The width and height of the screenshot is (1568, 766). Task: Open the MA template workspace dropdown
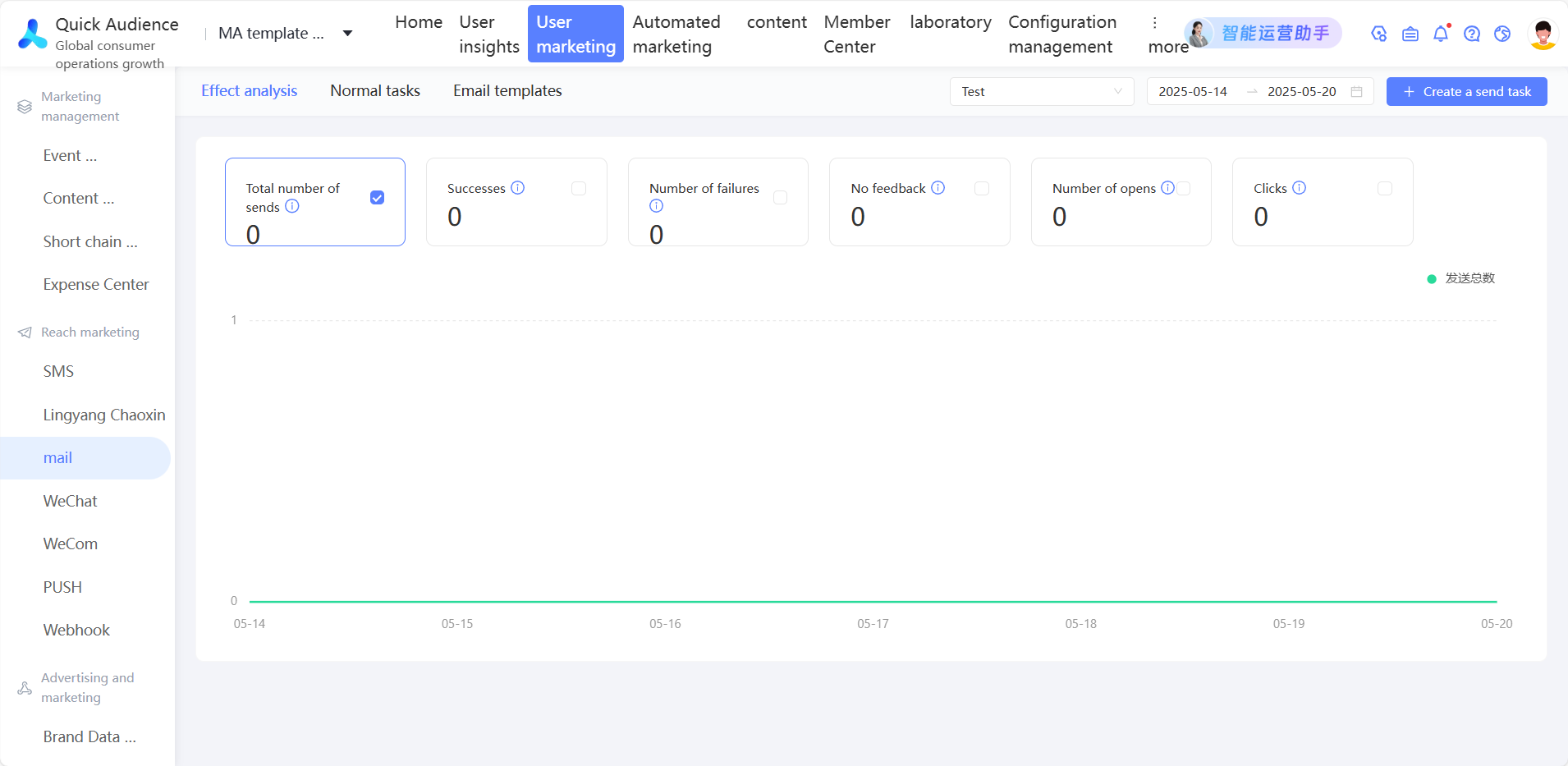tap(285, 33)
